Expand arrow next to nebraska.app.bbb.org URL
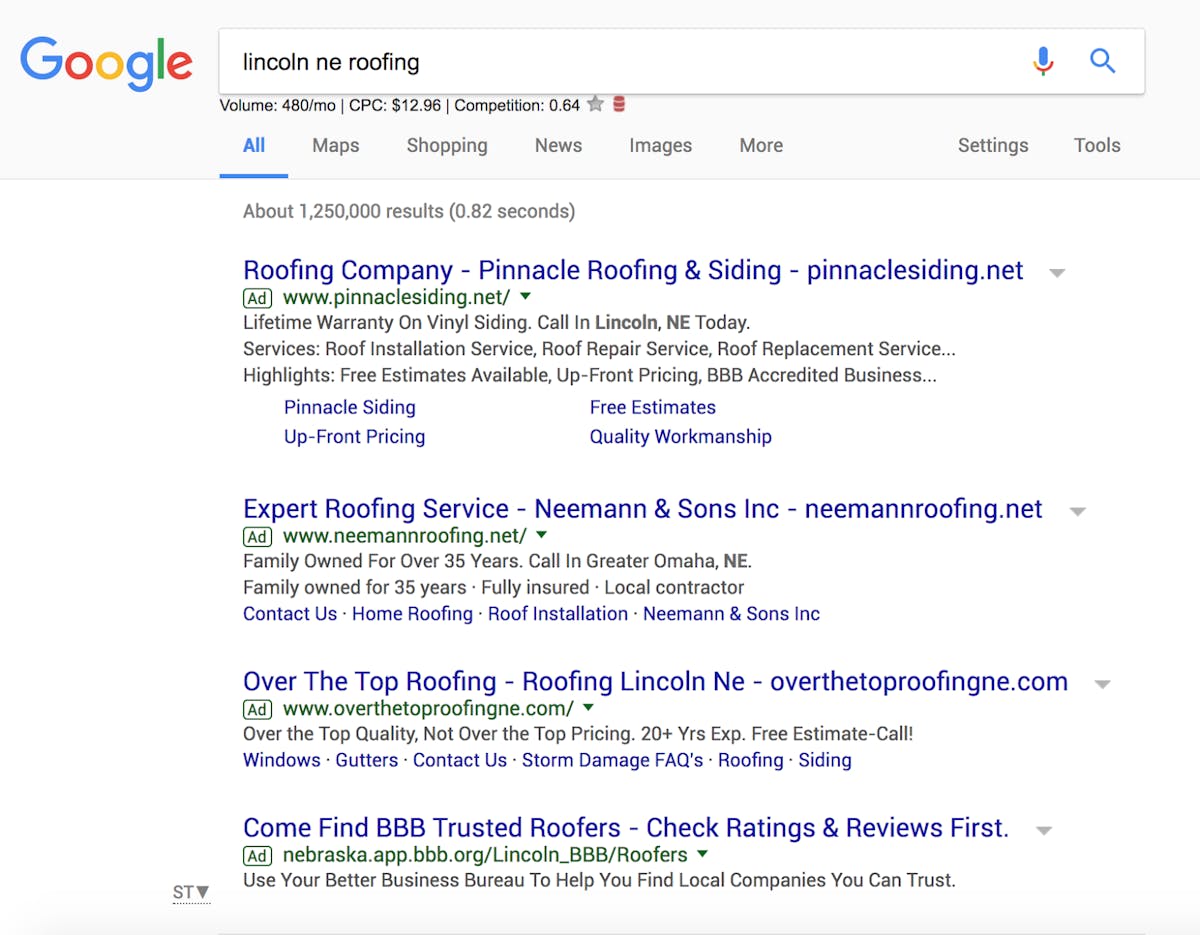This screenshot has width=1200, height=935. coord(703,854)
